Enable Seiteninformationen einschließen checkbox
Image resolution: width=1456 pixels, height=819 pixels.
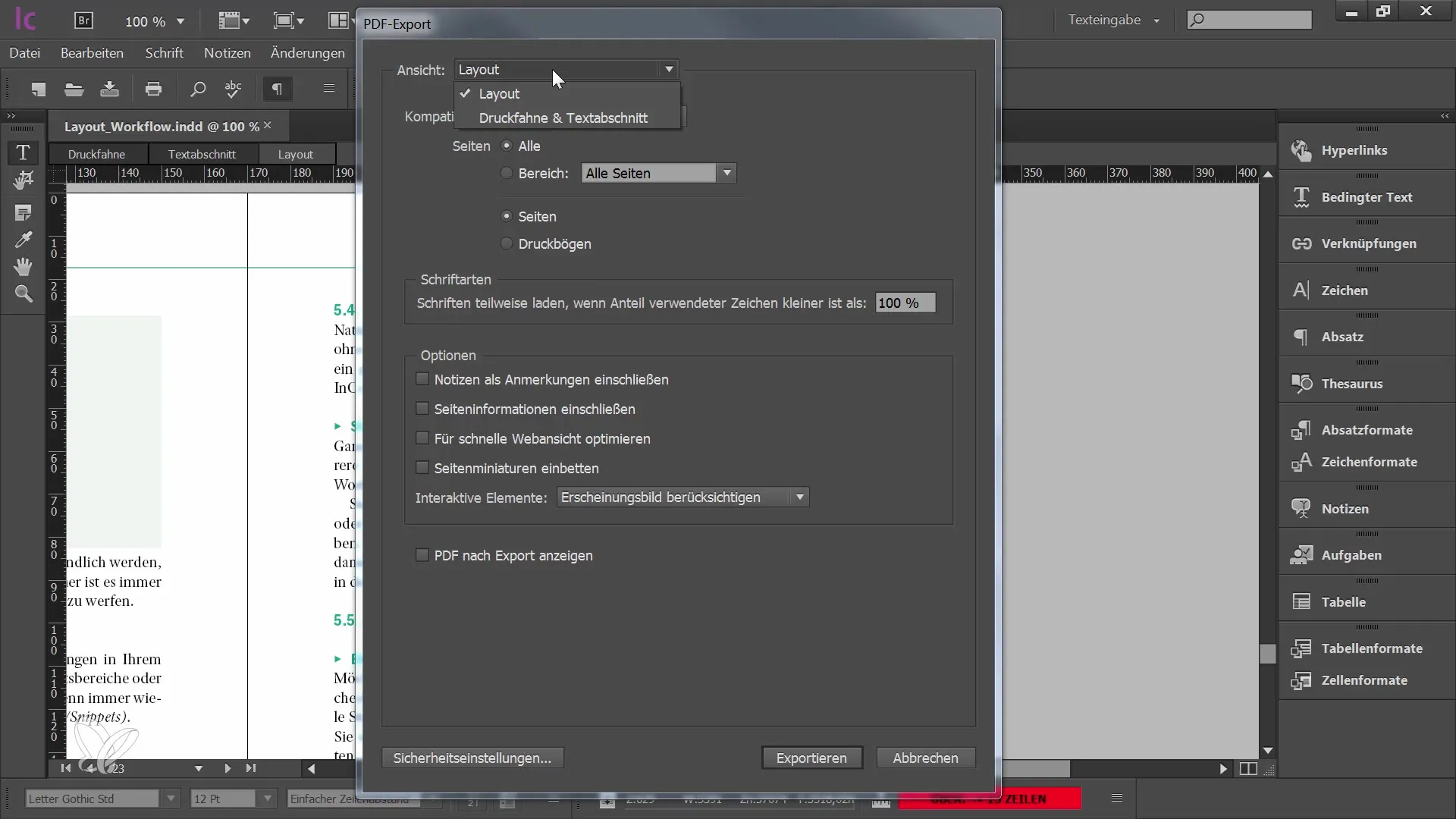coord(422,408)
